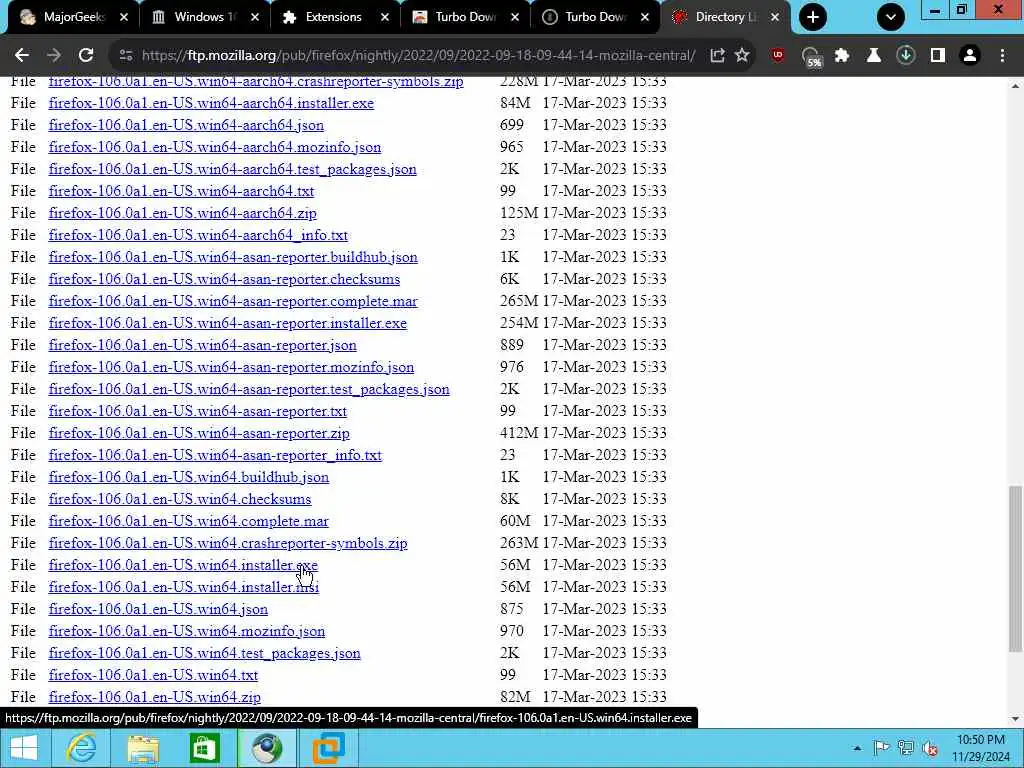This screenshot has width=1024, height=768.
Task: Switch to the second Turbo Download tab
Action: point(594,17)
